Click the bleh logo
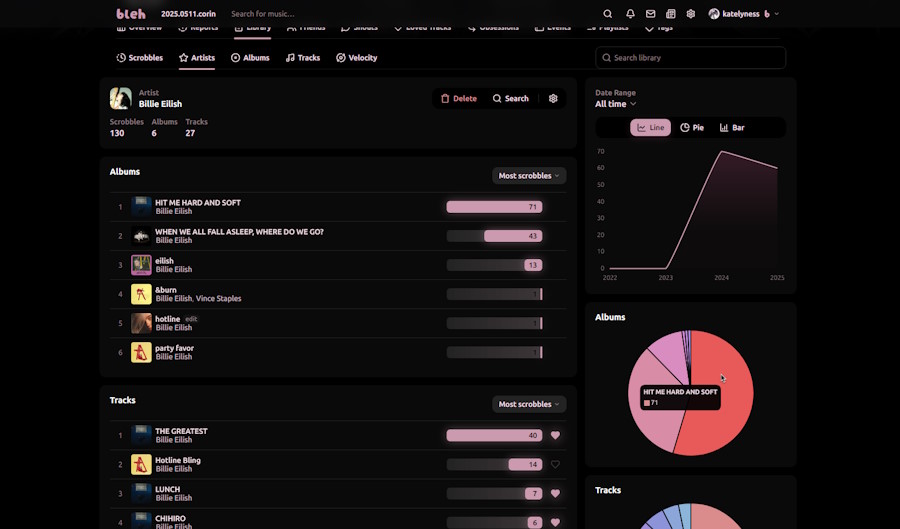 tap(131, 14)
